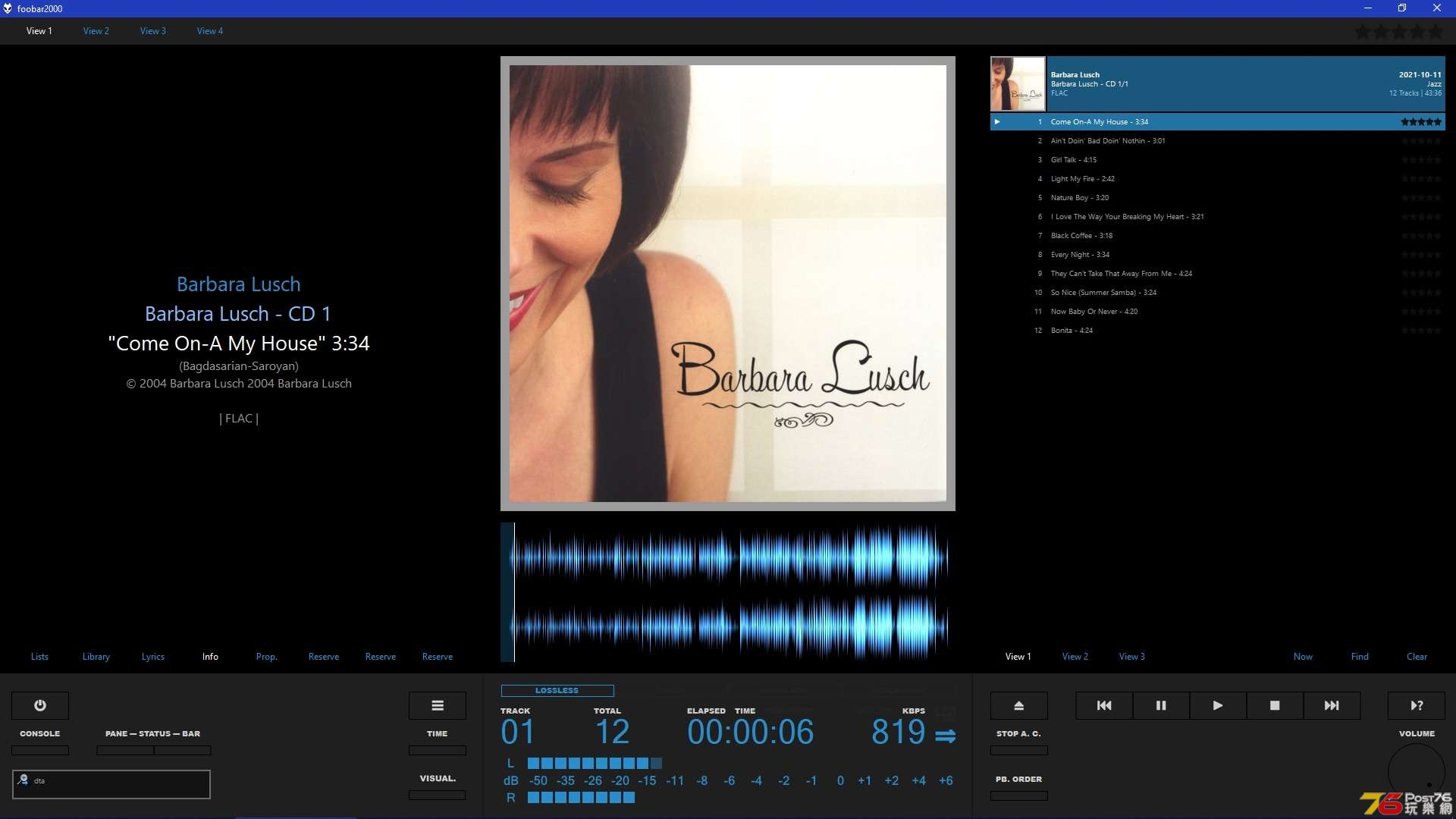Click the Barbara Lusch album header
The width and height of the screenshot is (1456, 819).
1246,84
